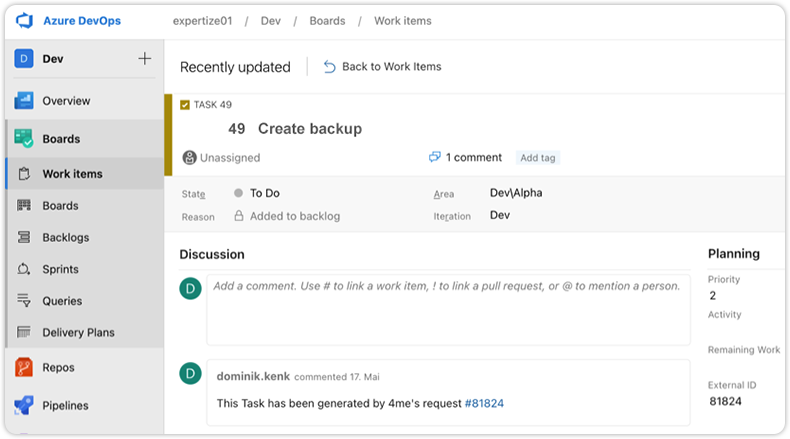Click the Recently updated heading
The height and width of the screenshot is (439, 790).
pos(235,67)
